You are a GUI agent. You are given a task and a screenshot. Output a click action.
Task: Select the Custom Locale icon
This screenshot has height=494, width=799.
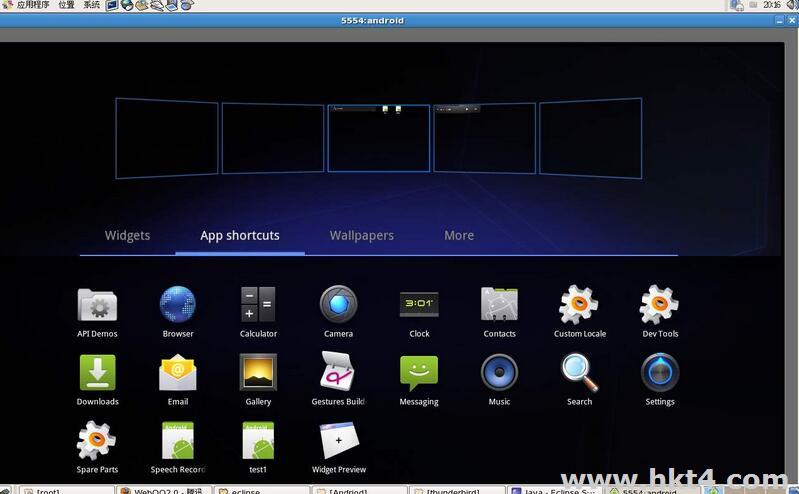tap(579, 304)
